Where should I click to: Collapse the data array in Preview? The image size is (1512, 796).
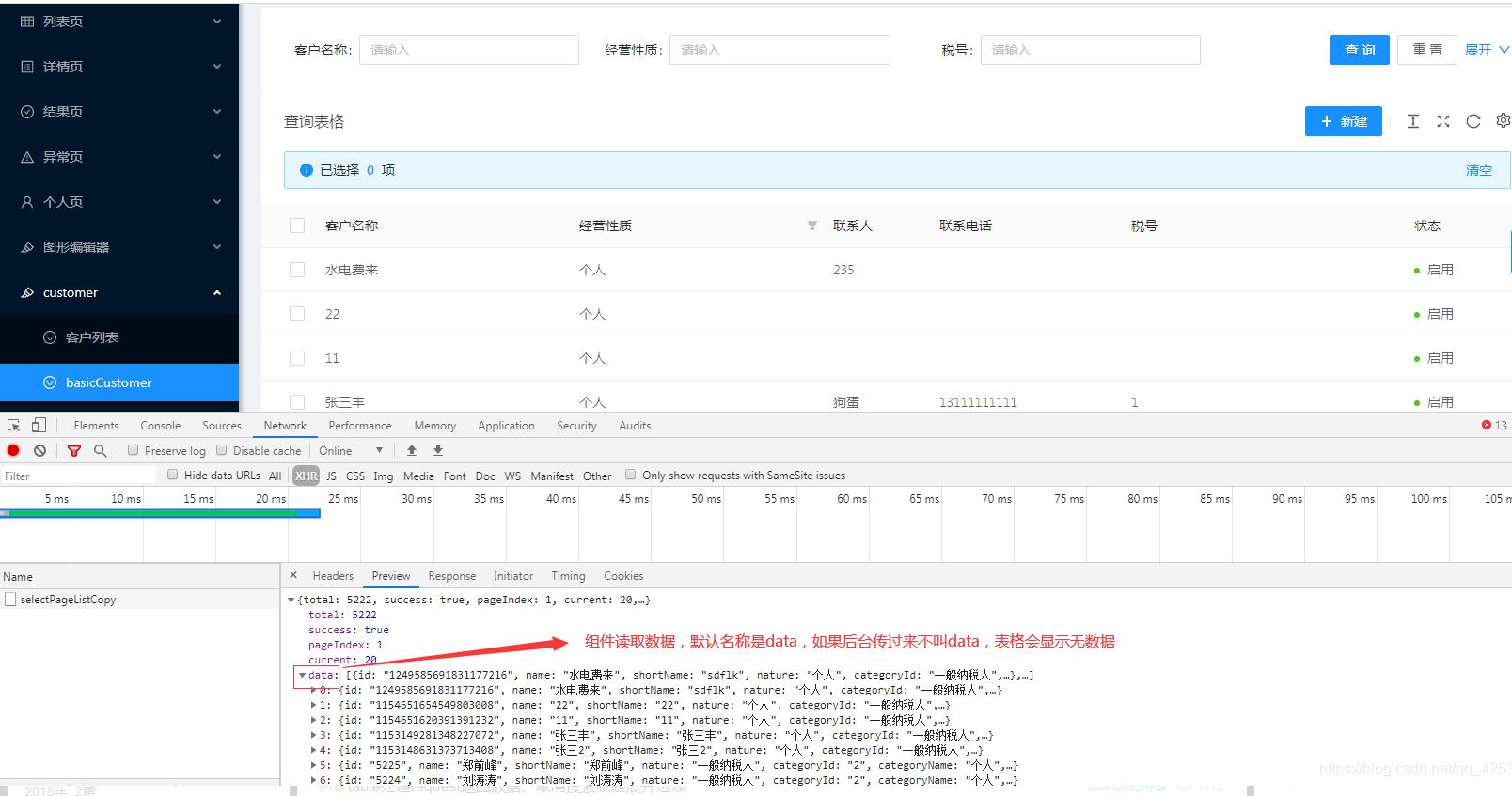pyautogui.click(x=302, y=675)
